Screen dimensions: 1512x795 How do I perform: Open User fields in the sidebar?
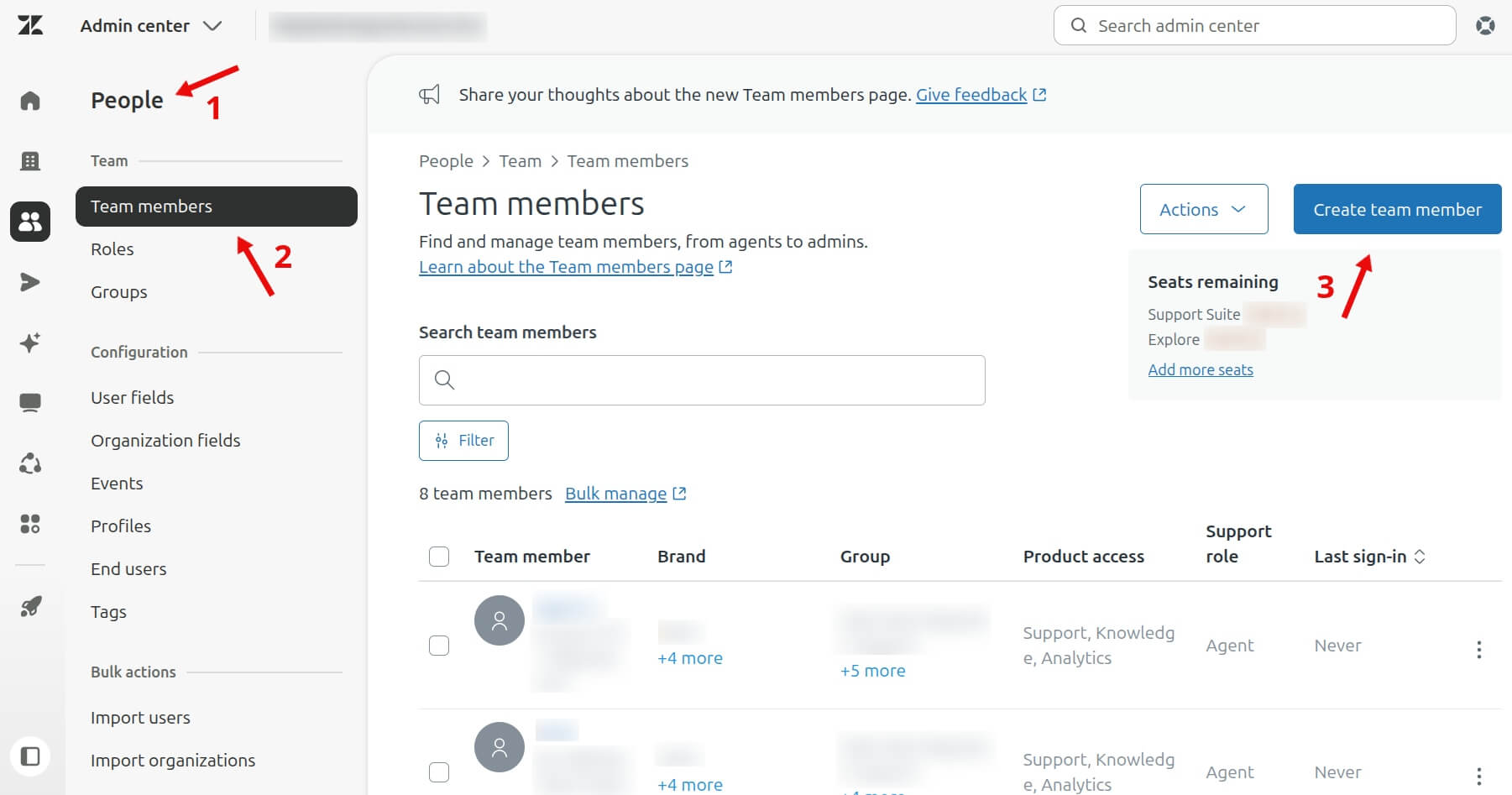coord(133,398)
